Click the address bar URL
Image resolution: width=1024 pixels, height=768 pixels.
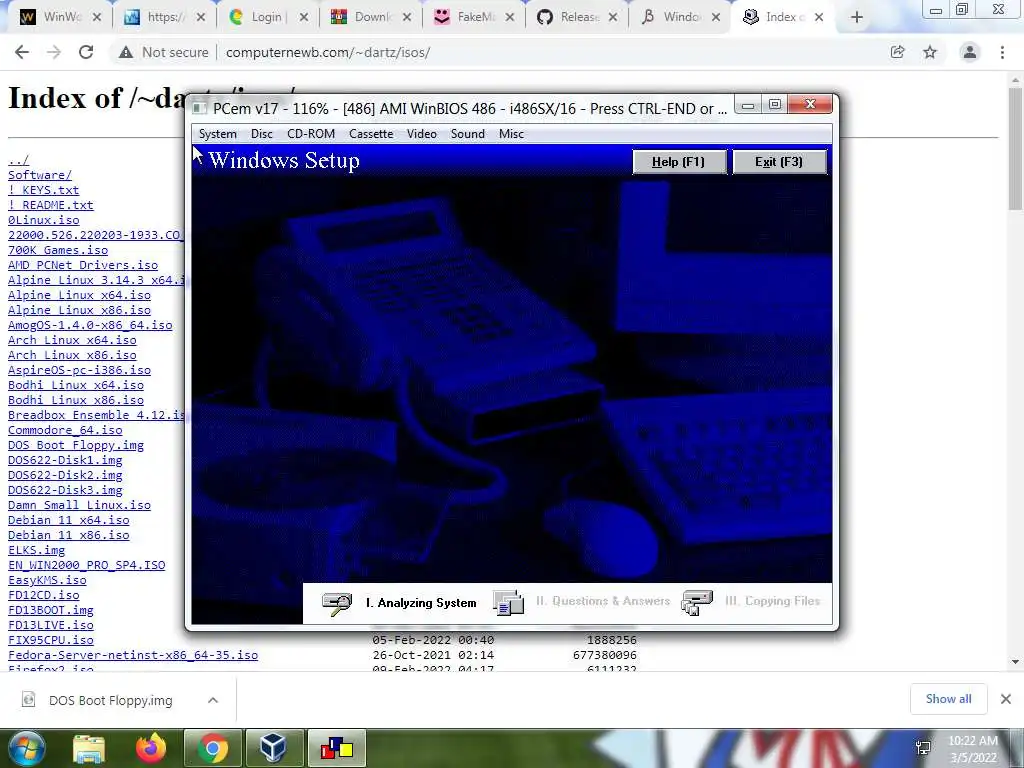(x=328, y=52)
